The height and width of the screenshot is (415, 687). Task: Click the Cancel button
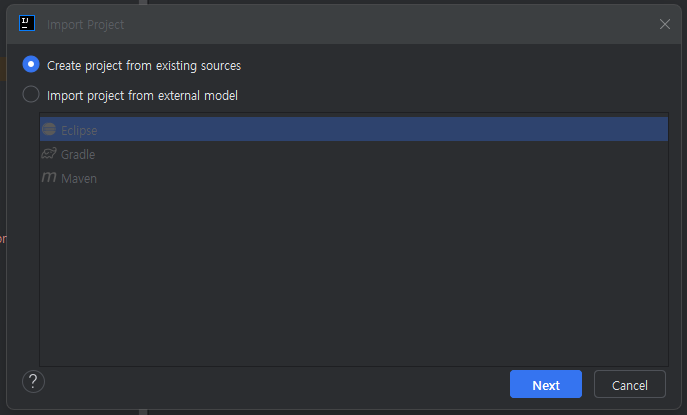tap(630, 384)
